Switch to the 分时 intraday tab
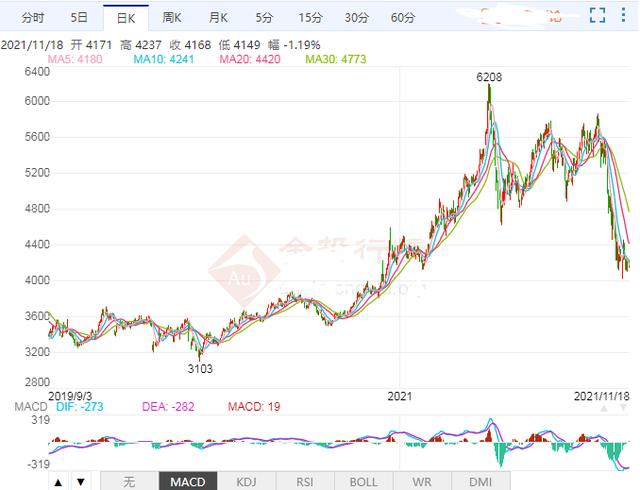The width and height of the screenshot is (640, 490). [33, 18]
